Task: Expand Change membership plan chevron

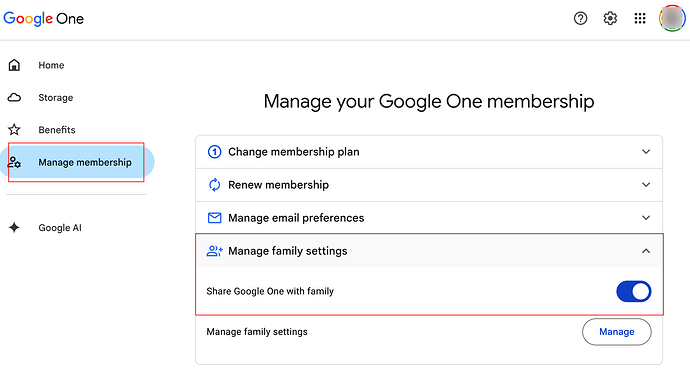Action: pyautogui.click(x=646, y=152)
